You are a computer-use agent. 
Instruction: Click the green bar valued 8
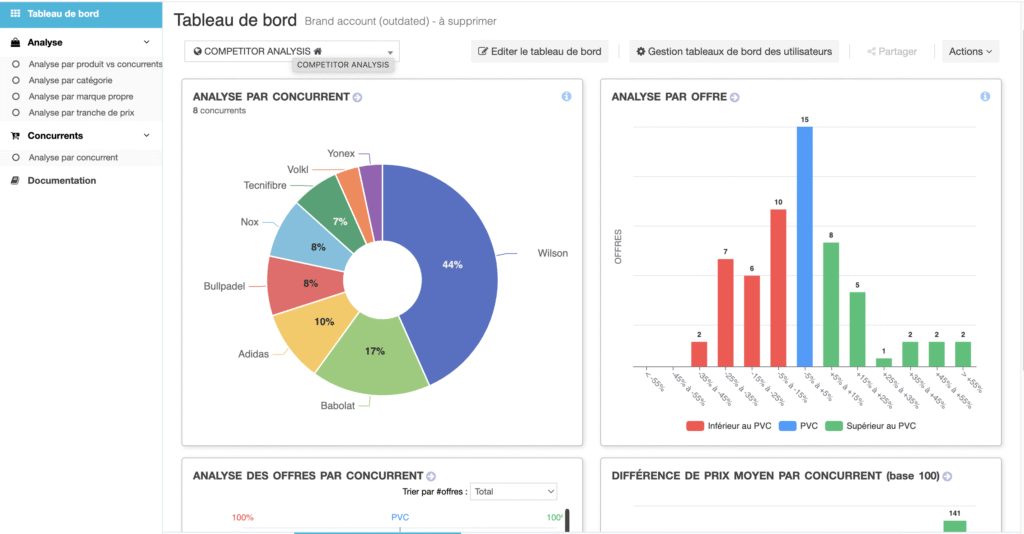click(831, 304)
